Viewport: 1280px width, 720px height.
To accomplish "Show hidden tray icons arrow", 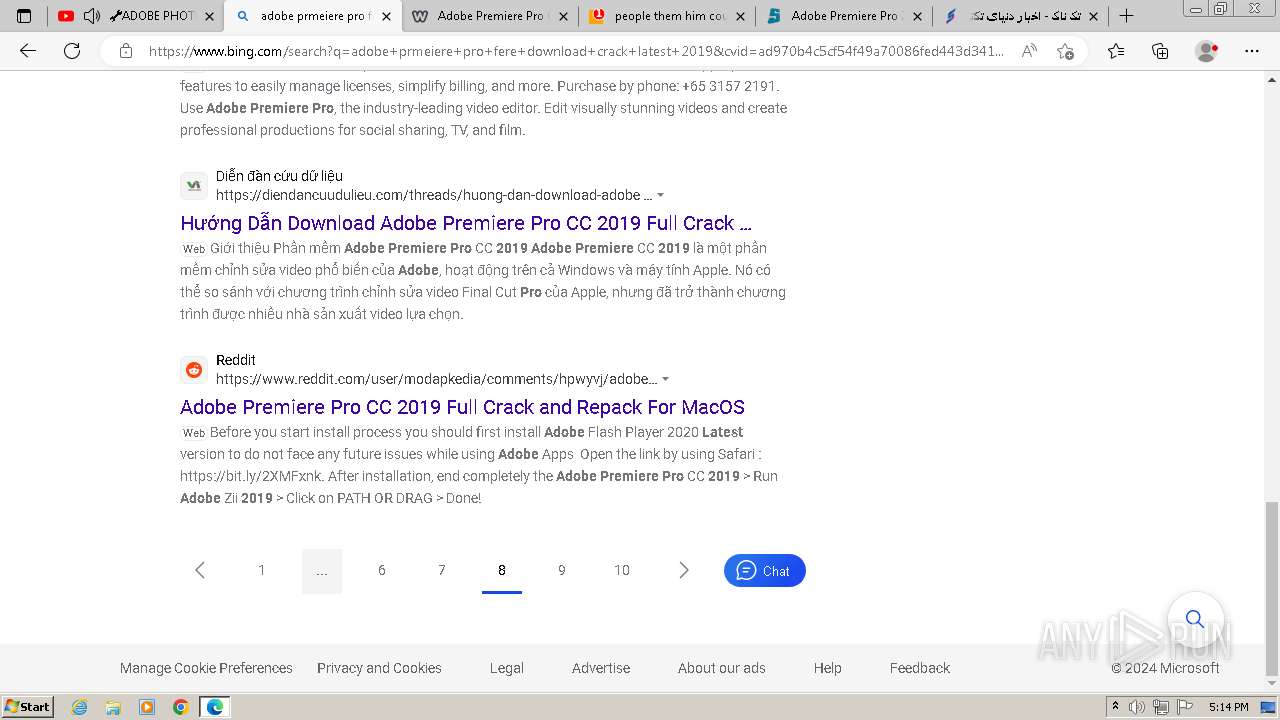I will point(1116,707).
